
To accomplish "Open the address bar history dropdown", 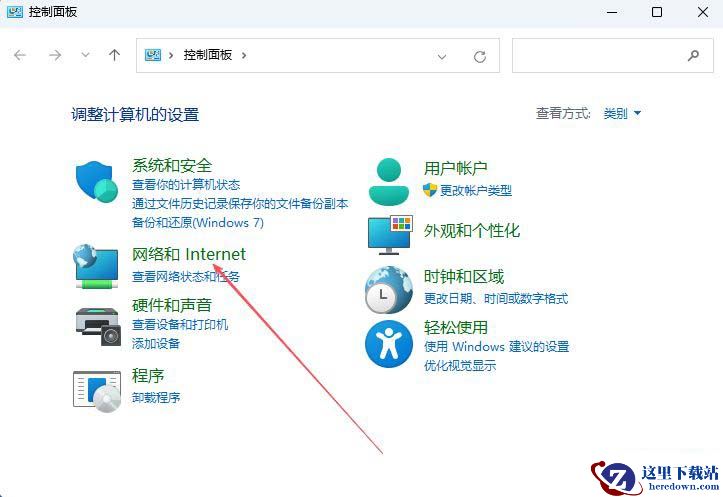I will point(442,56).
